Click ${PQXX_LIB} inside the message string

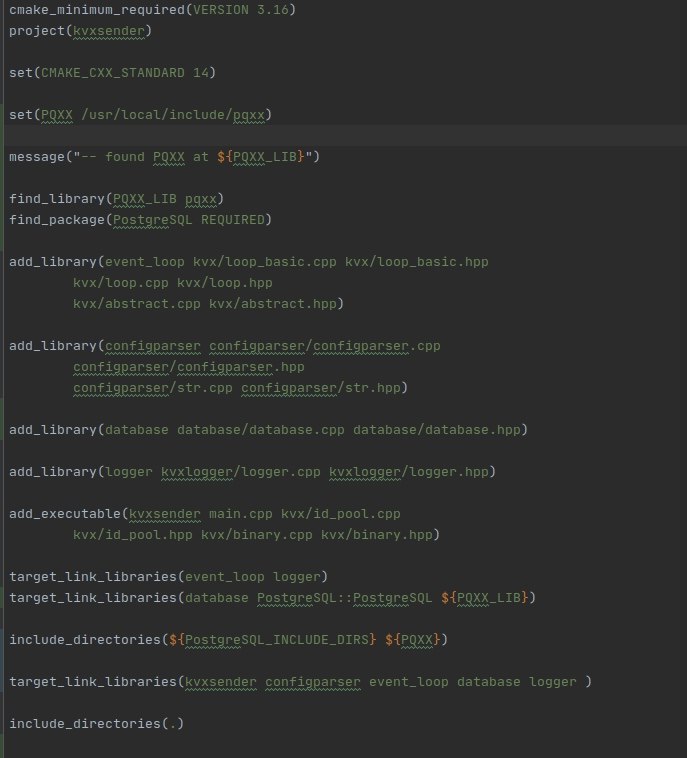coord(261,157)
